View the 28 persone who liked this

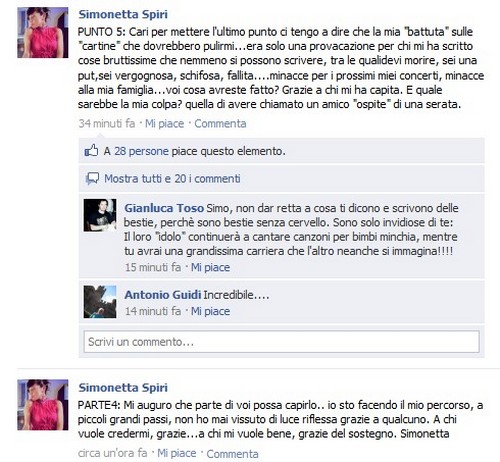pos(141,151)
